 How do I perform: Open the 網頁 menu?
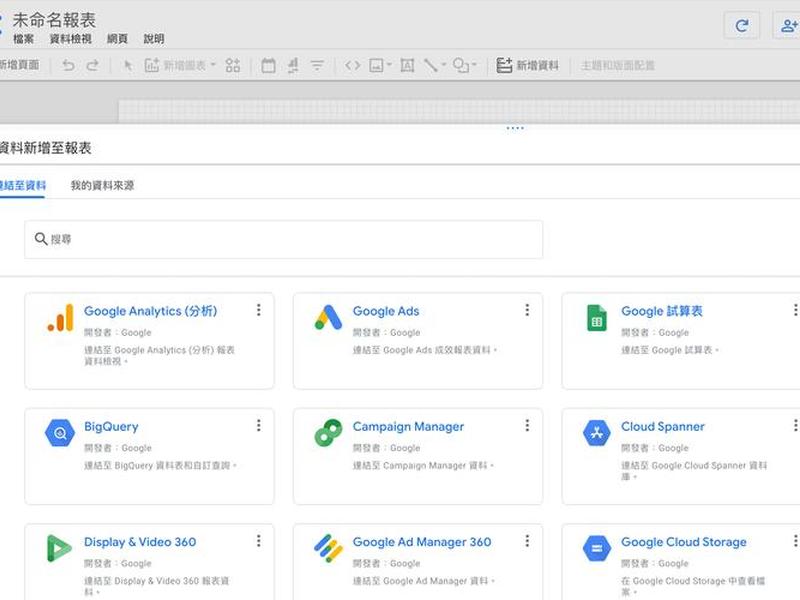117,39
